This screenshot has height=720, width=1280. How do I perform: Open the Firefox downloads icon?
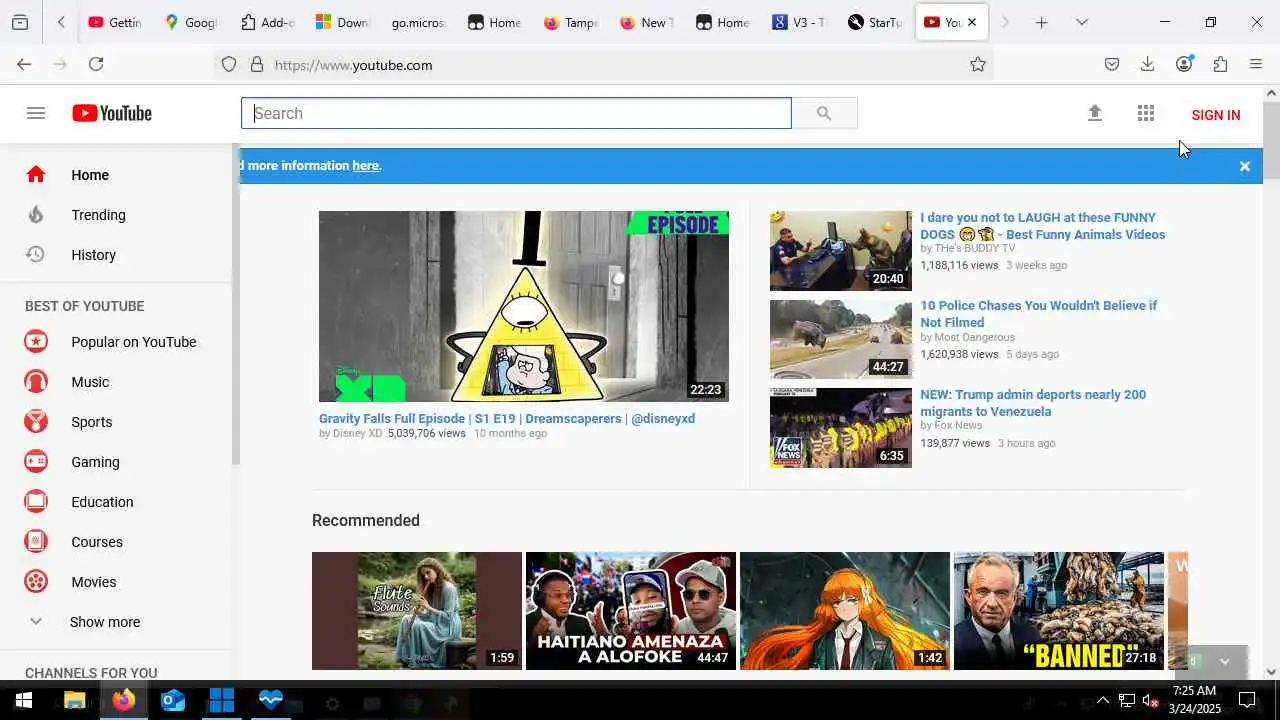pos(1147,64)
